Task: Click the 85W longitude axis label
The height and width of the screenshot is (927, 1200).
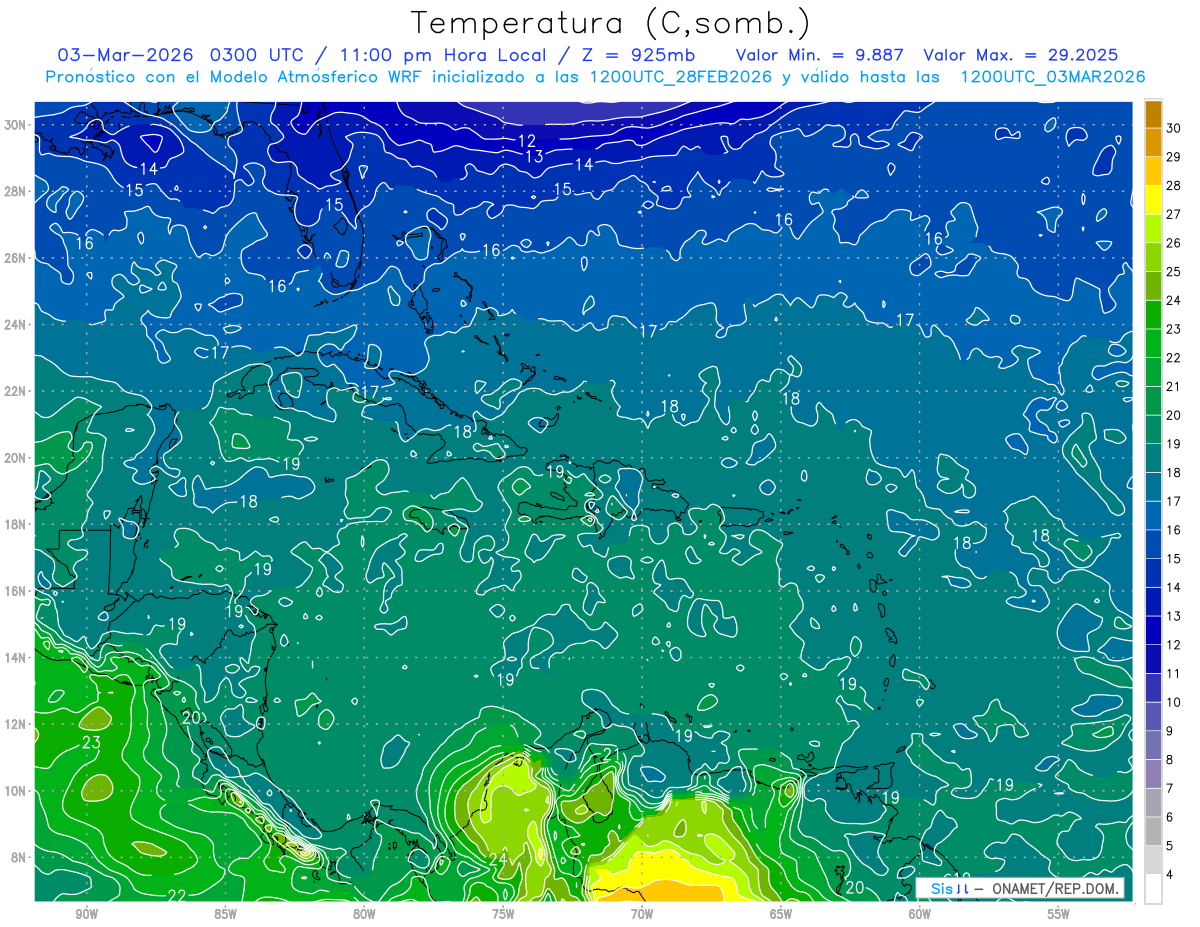Action: click(225, 914)
